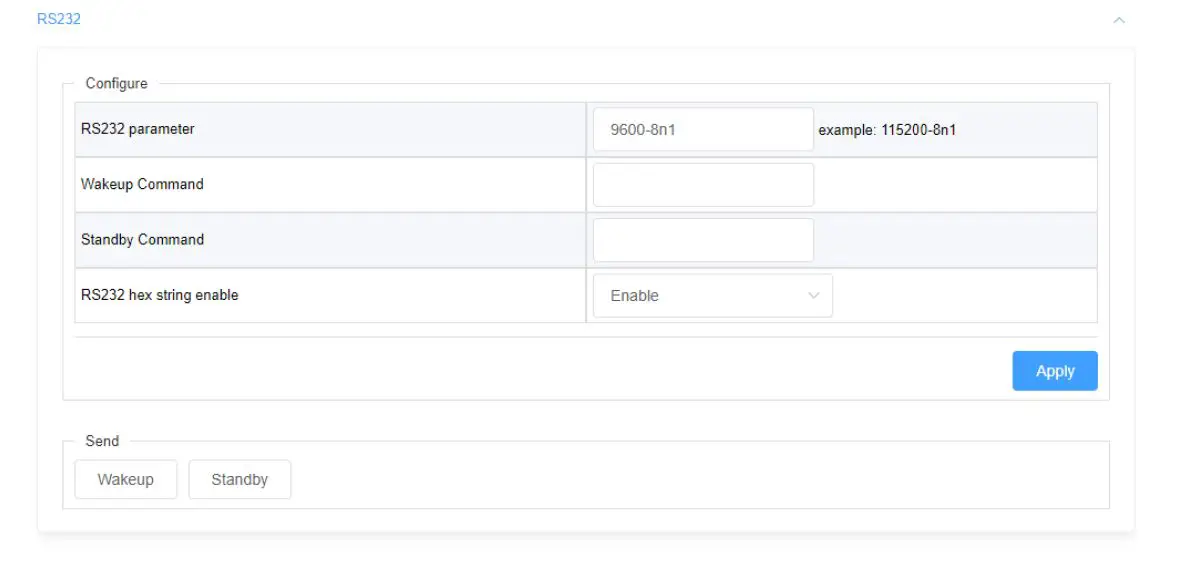Click the Standby Command text box
Screen dimensions: 1178x573
coord(703,240)
